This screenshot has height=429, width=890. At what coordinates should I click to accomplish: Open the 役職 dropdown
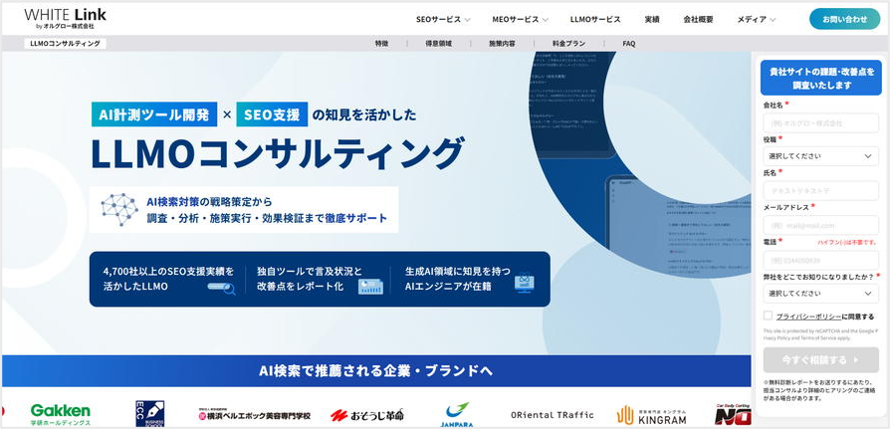pyautogui.click(x=821, y=155)
